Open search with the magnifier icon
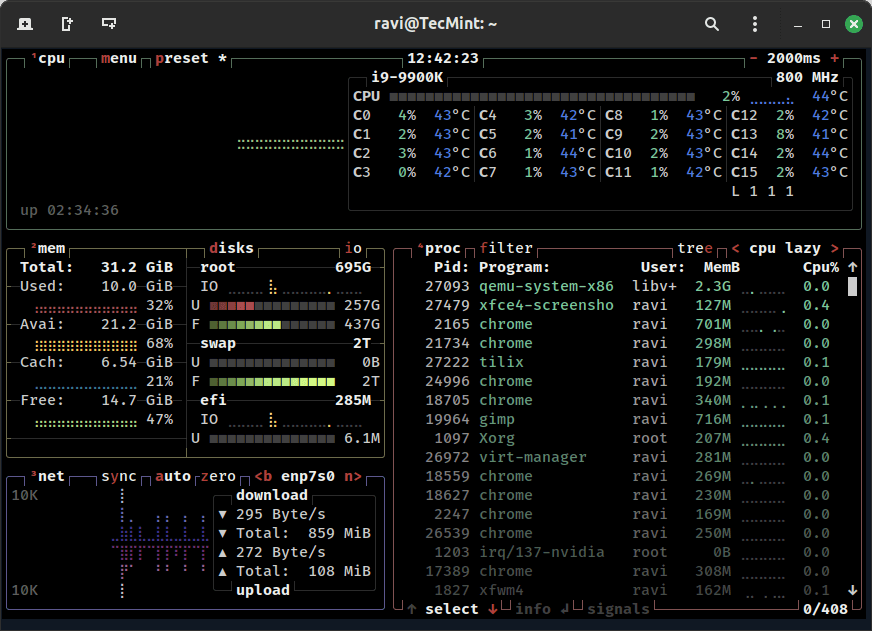Viewport: 872px width, 631px height. point(711,23)
